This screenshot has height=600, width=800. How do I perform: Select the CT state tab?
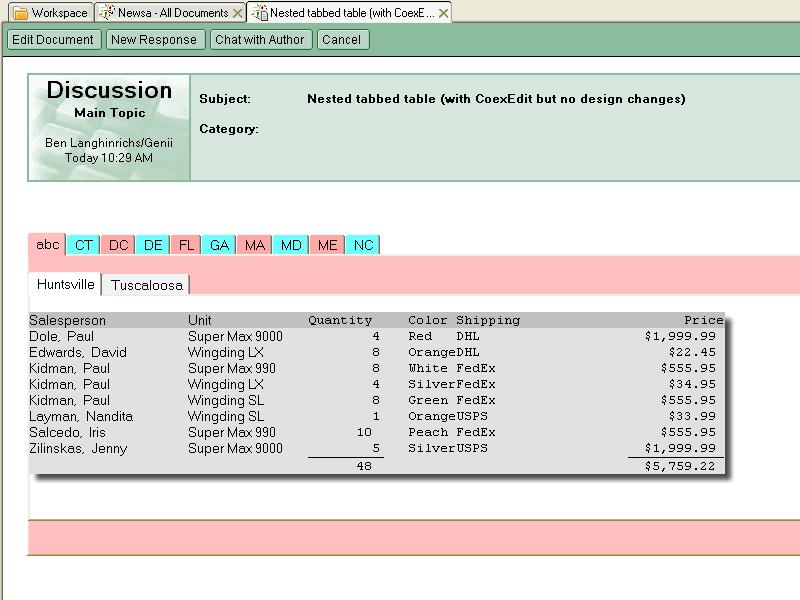[84, 245]
